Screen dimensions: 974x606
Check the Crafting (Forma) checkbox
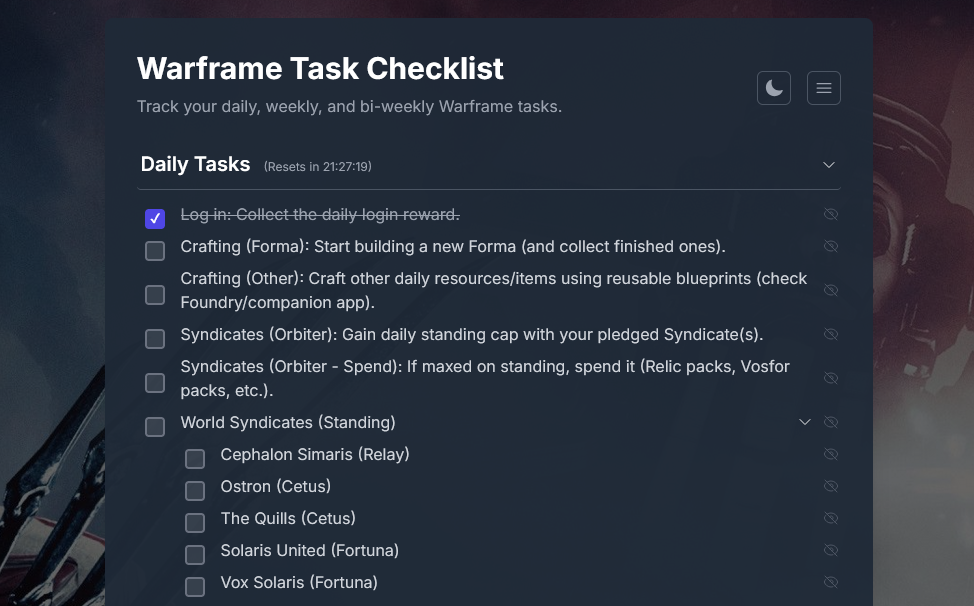tap(155, 250)
